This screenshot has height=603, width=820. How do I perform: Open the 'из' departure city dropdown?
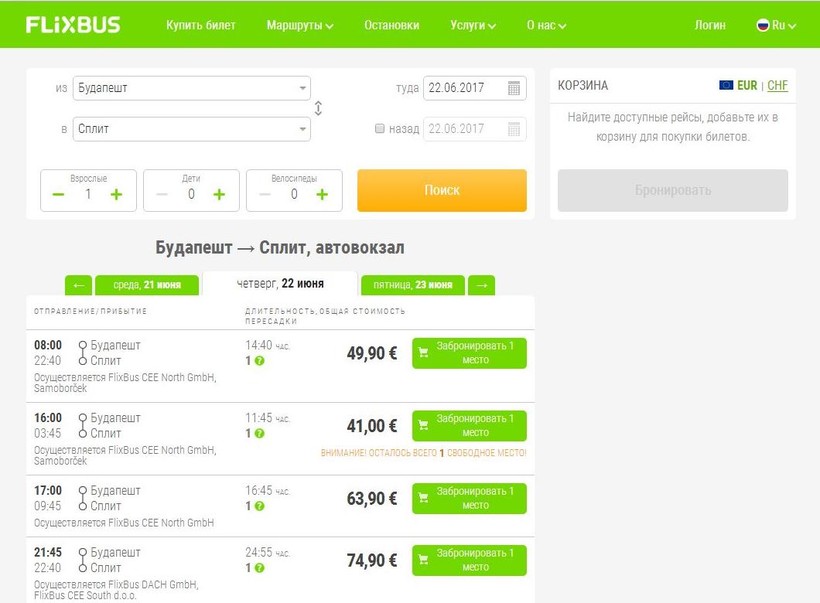coord(191,88)
